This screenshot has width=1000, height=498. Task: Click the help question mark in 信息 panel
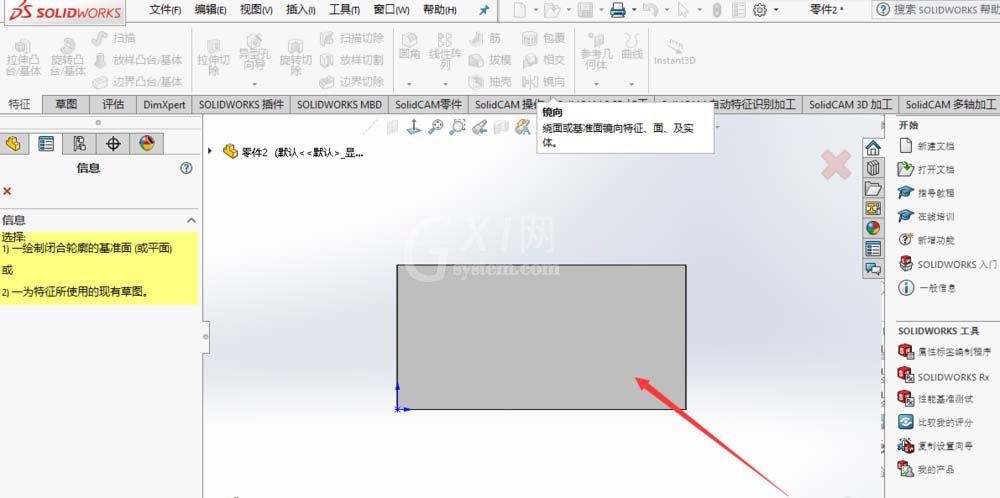click(x=186, y=168)
